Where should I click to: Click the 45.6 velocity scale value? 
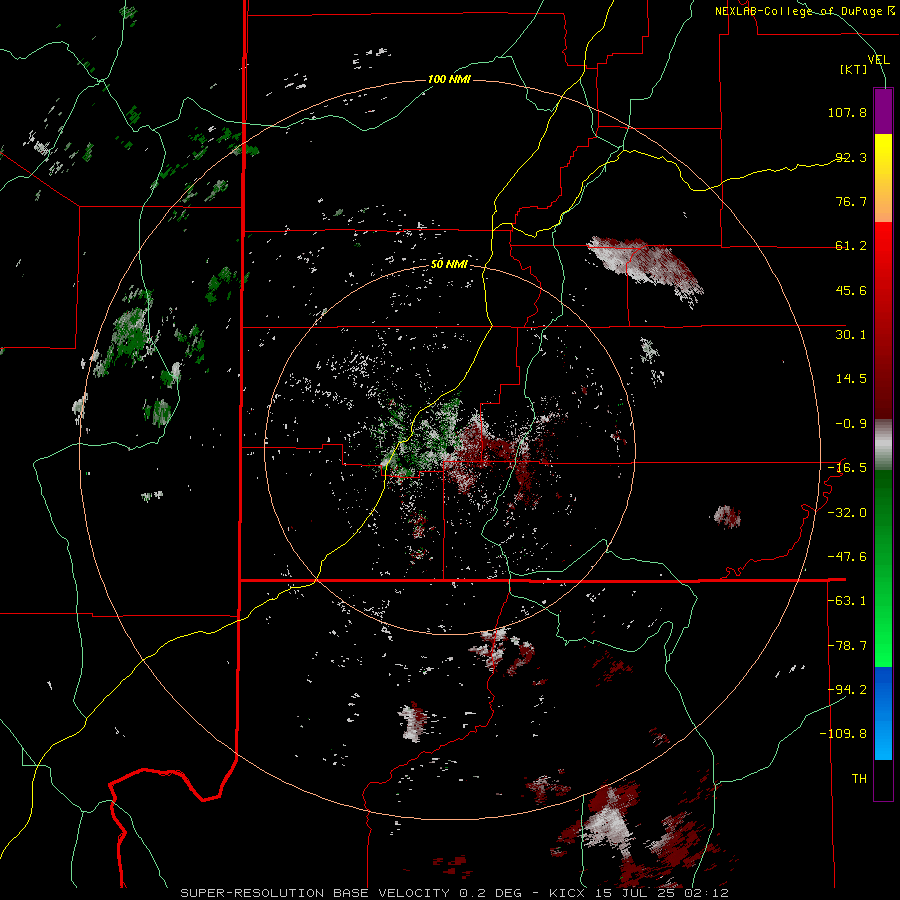pos(851,290)
